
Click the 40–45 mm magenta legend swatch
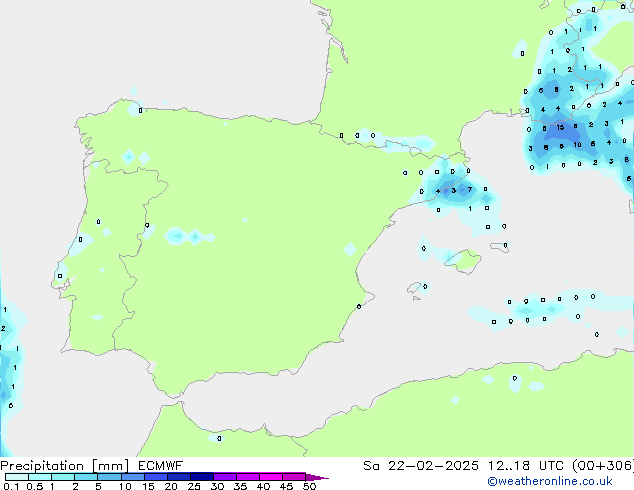(271, 477)
